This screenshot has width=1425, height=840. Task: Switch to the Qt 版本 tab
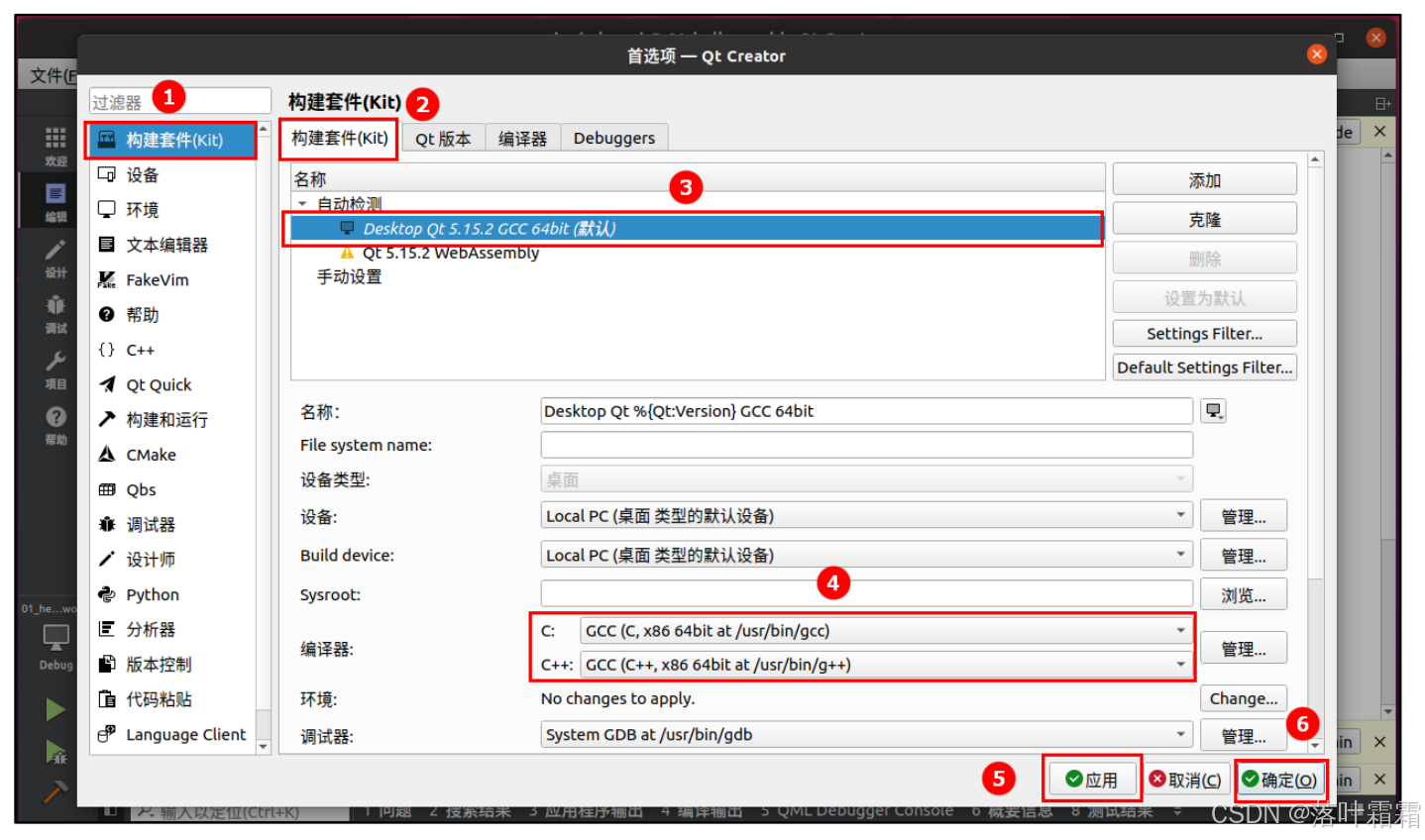point(443,139)
